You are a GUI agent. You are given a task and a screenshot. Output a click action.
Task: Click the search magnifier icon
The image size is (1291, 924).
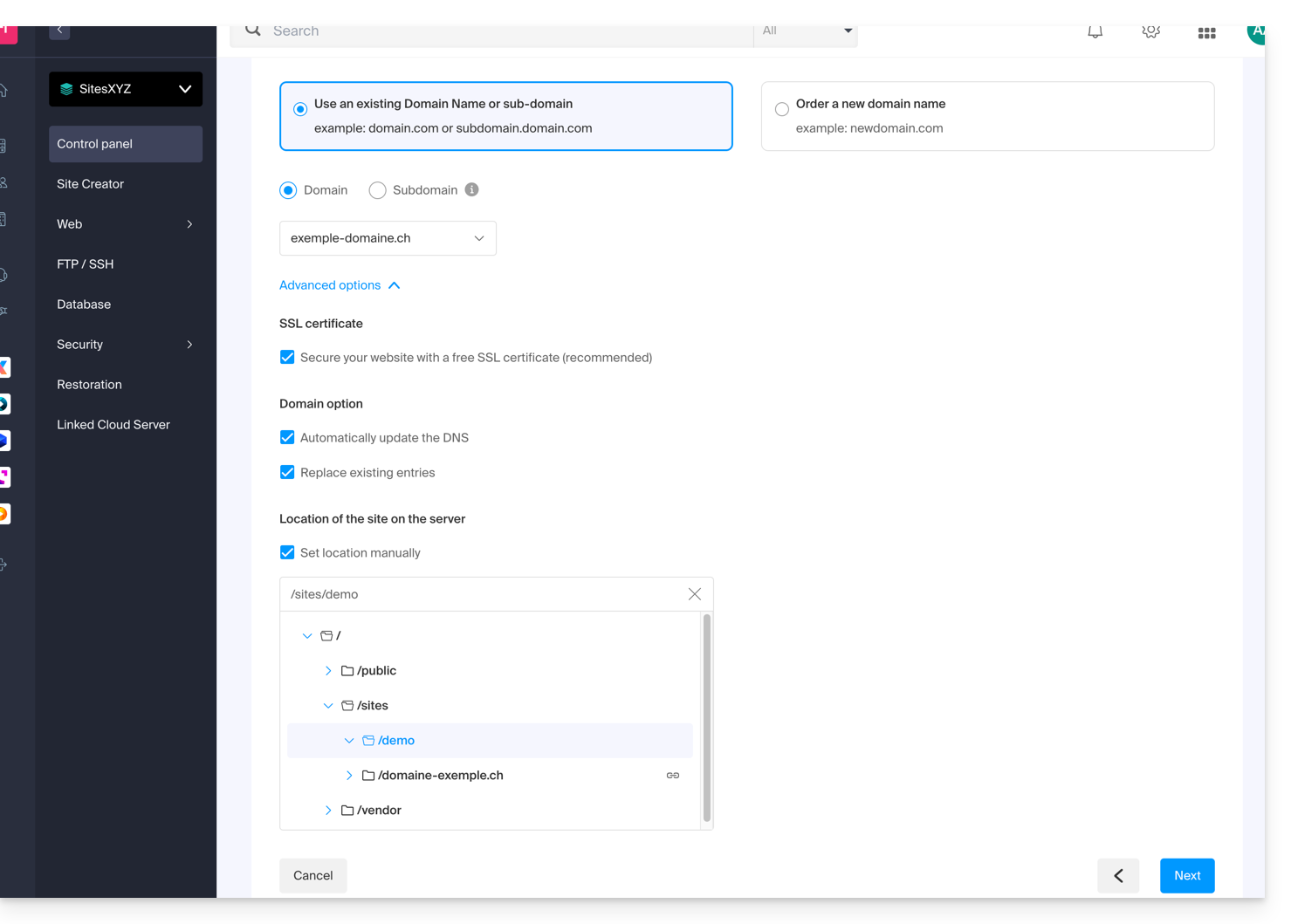tap(253, 31)
